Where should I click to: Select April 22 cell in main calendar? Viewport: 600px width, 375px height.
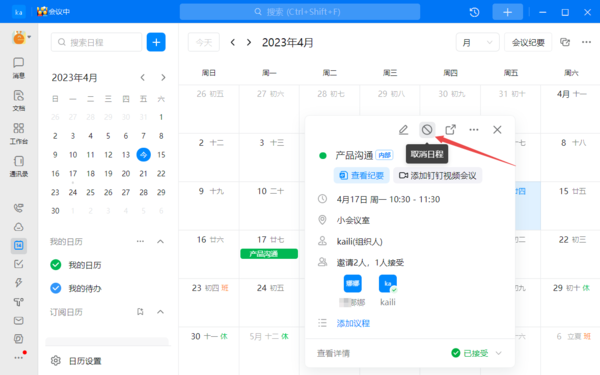[570, 254]
